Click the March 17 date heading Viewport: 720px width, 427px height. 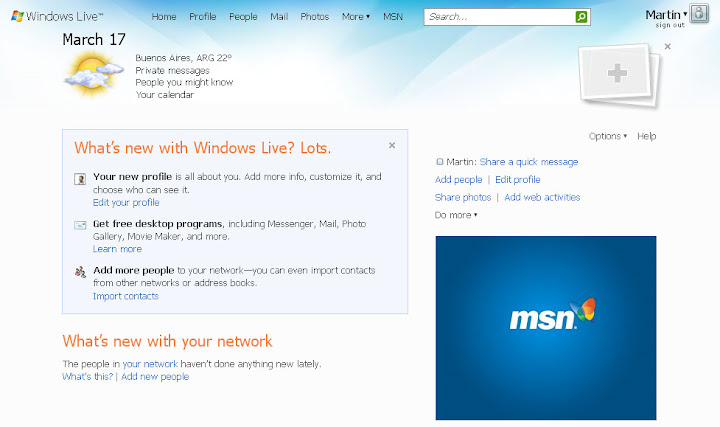coord(94,39)
